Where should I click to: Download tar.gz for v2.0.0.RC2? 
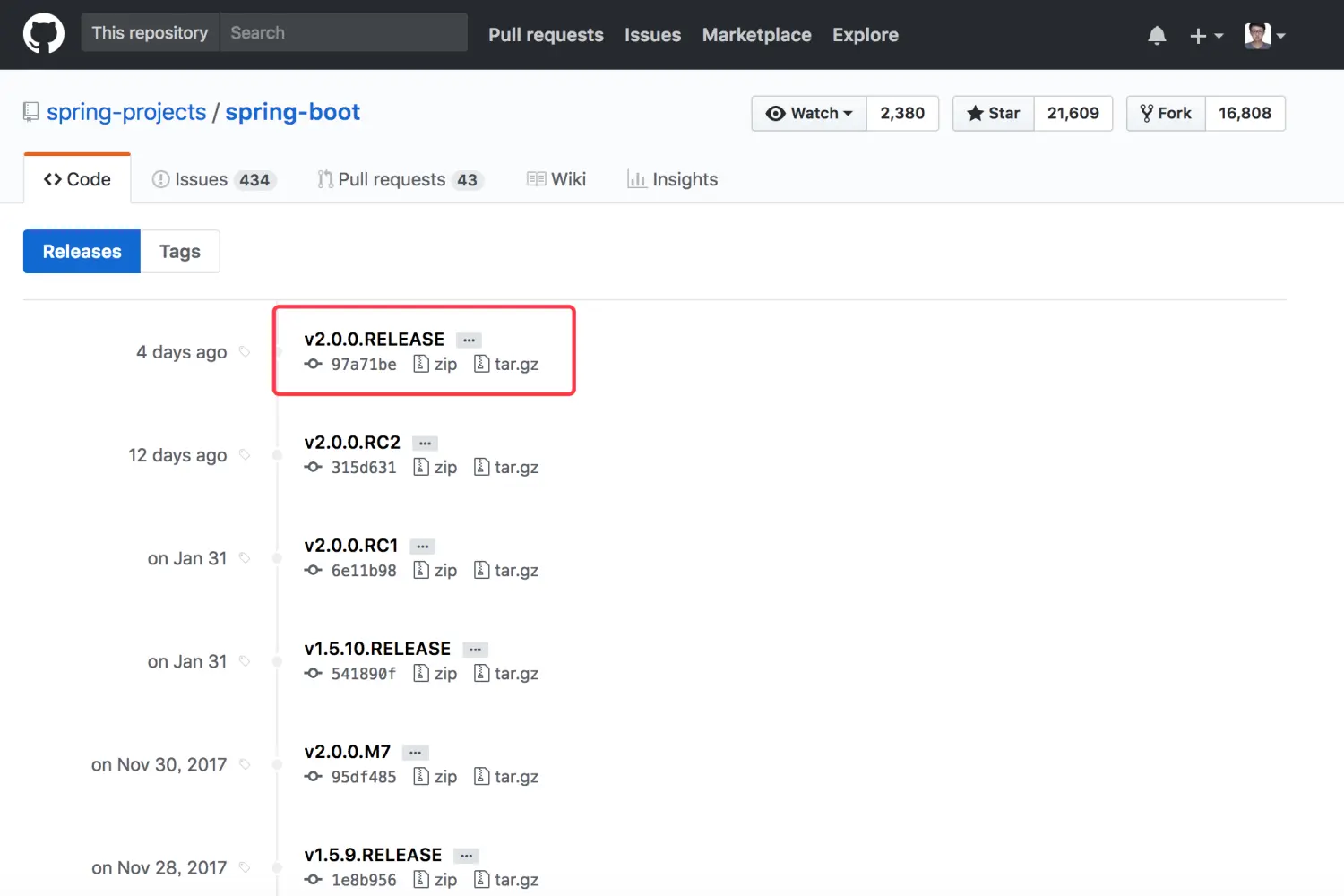[x=506, y=467]
